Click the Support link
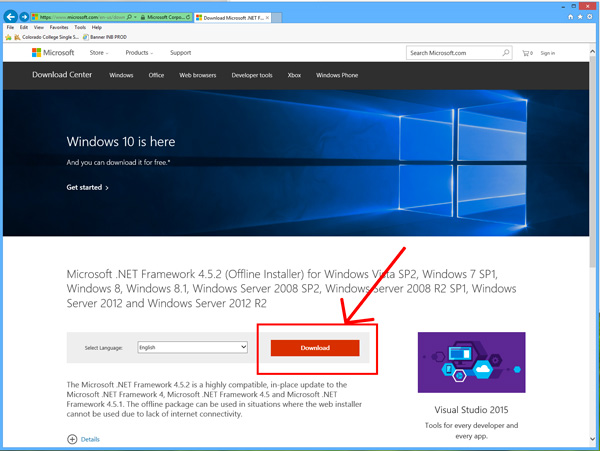Screen dimensions: 600x451 click(x=181, y=53)
